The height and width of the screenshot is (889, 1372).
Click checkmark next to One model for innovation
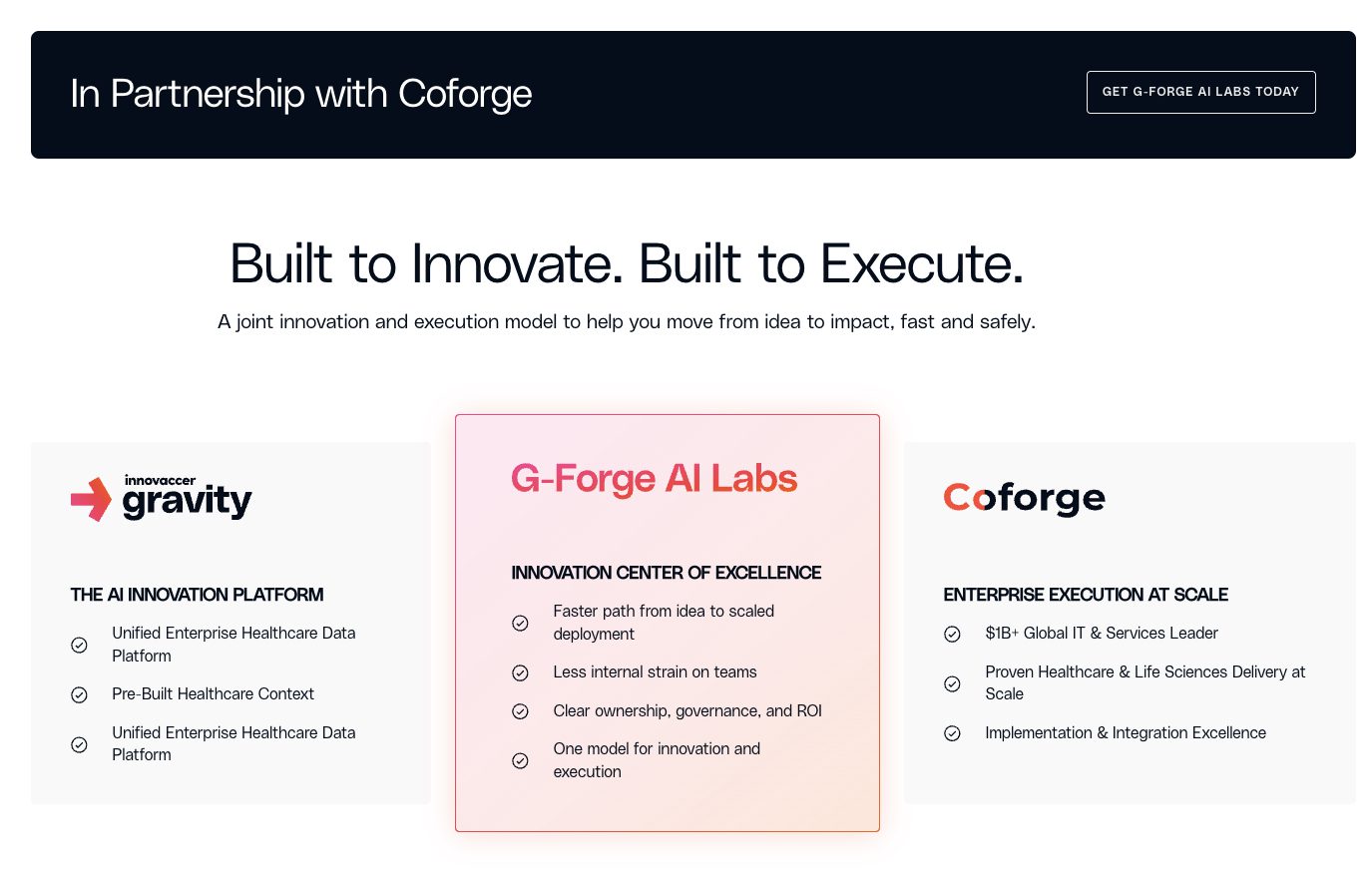(520, 760)
